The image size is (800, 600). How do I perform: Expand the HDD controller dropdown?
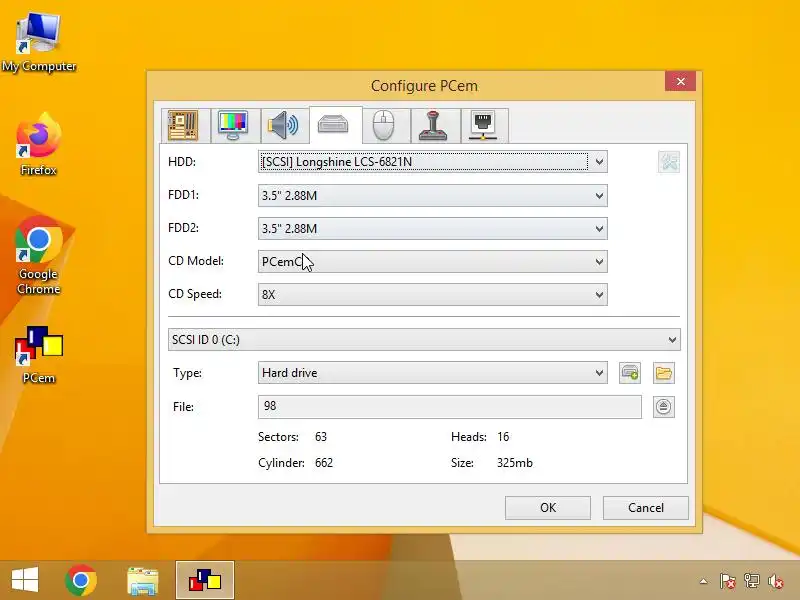[433, 162]
